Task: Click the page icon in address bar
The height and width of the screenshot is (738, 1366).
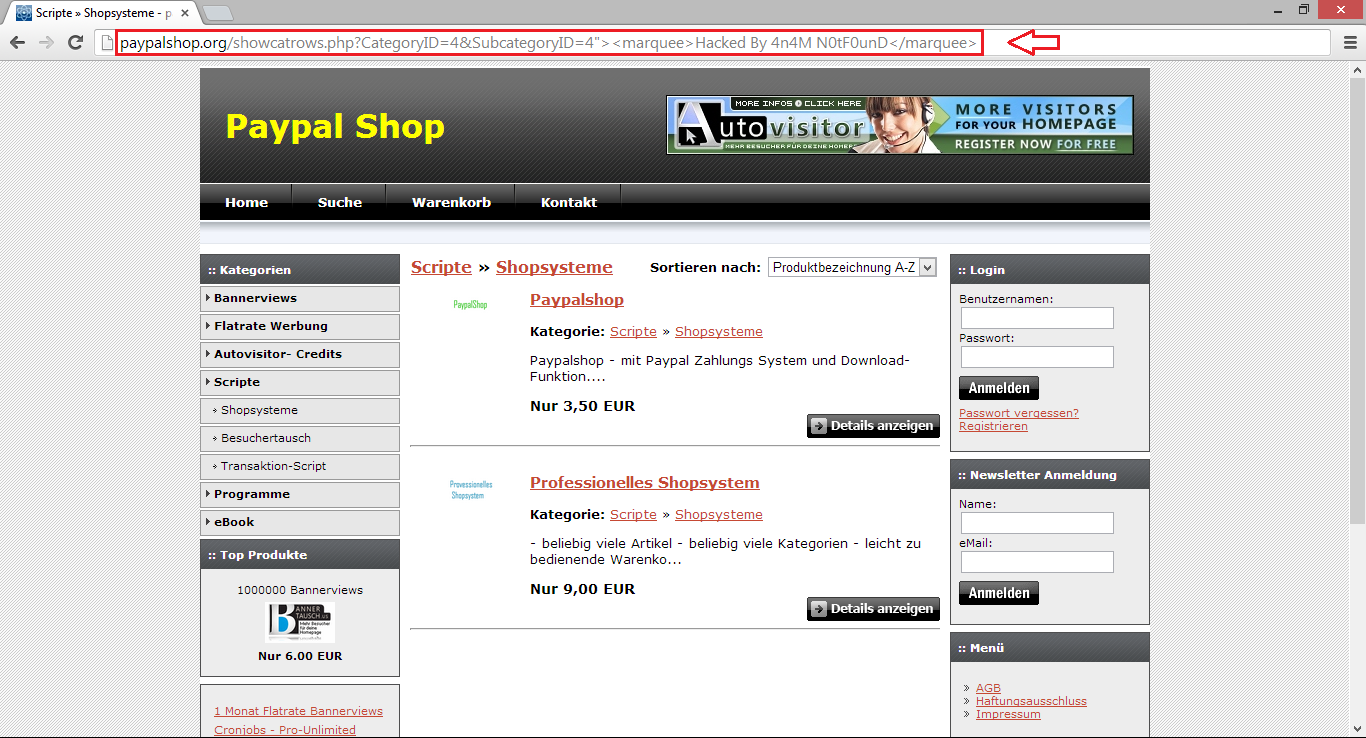Action: (x=108, y=43)
